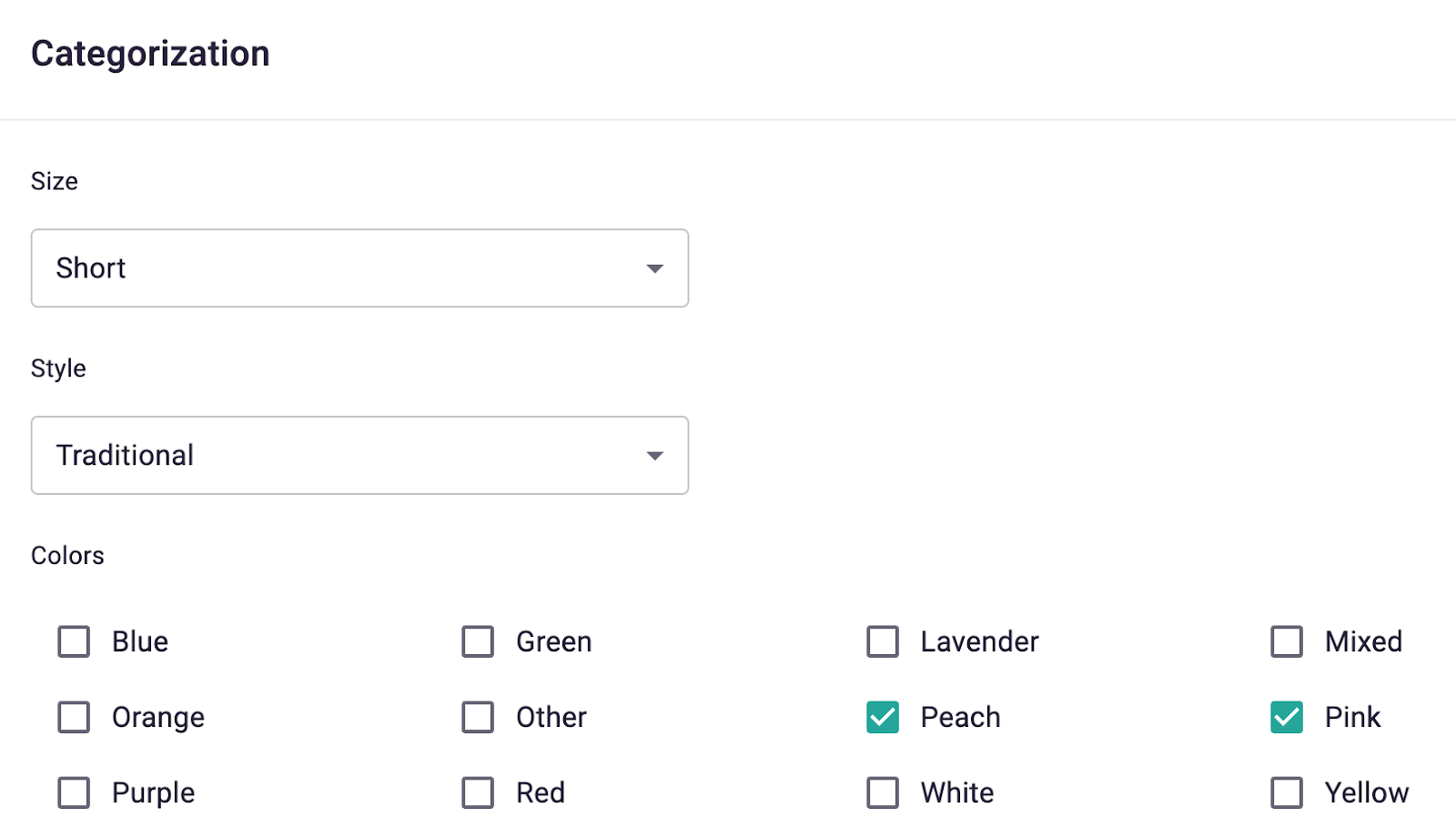Click the Yellow label text

[1366, 792]
